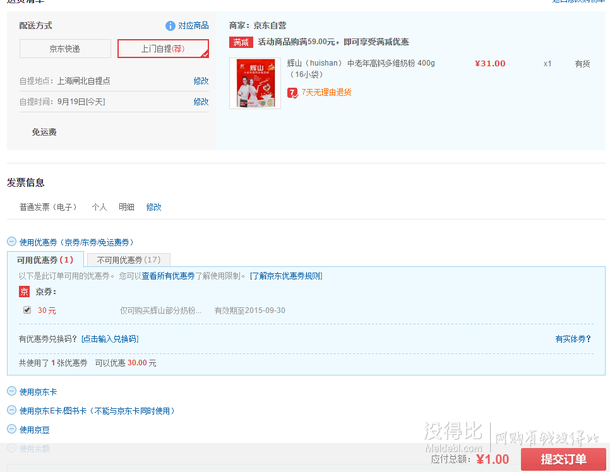Click 上海闸北自提点 pickup location text

point(84,81)
